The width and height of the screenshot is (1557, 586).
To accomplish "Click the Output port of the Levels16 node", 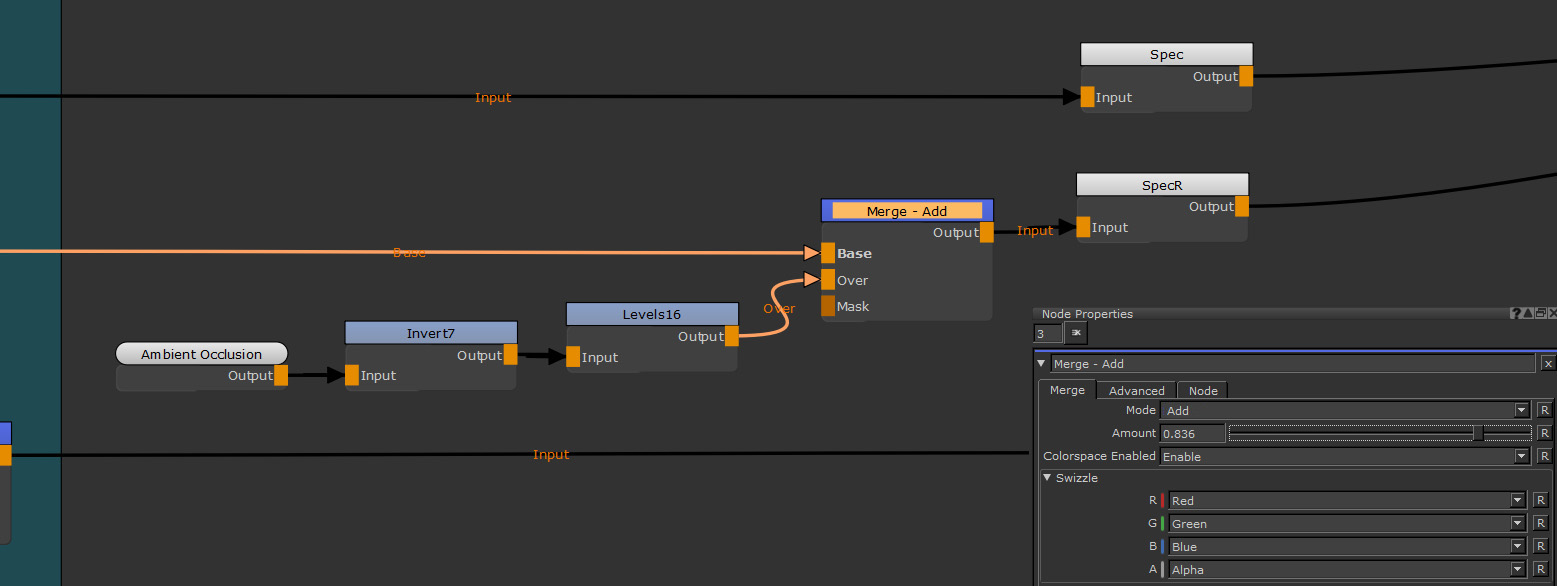I will coord(732,337).
